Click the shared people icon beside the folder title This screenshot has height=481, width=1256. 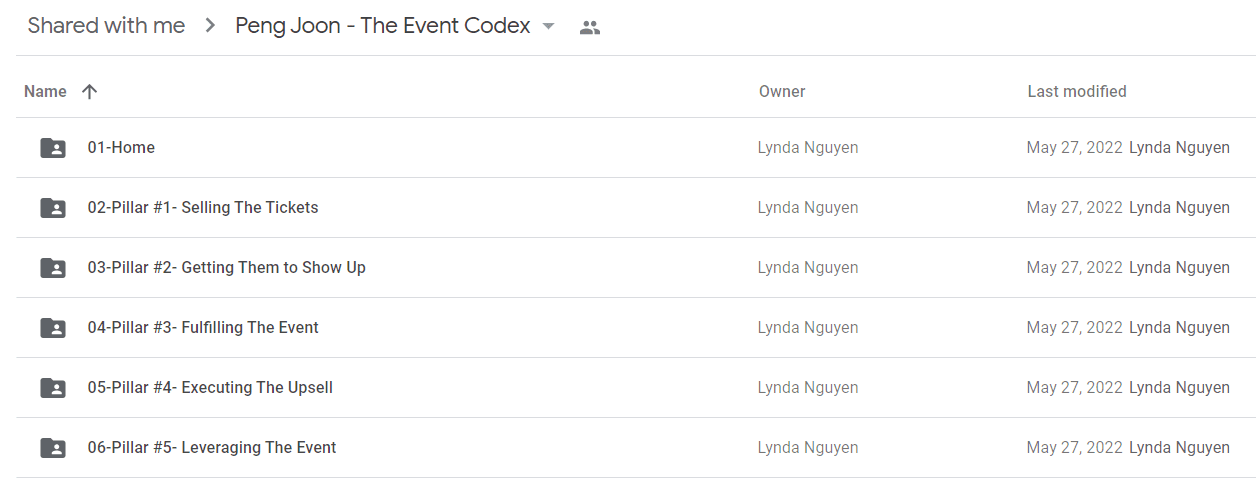(x=590, y=28)
